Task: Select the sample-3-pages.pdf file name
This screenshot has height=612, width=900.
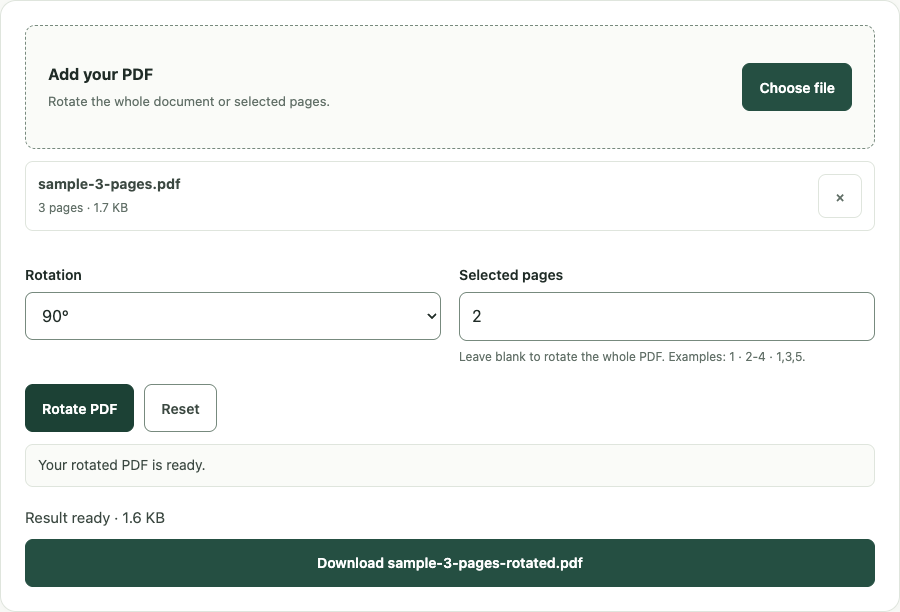Action: point(109,184)
